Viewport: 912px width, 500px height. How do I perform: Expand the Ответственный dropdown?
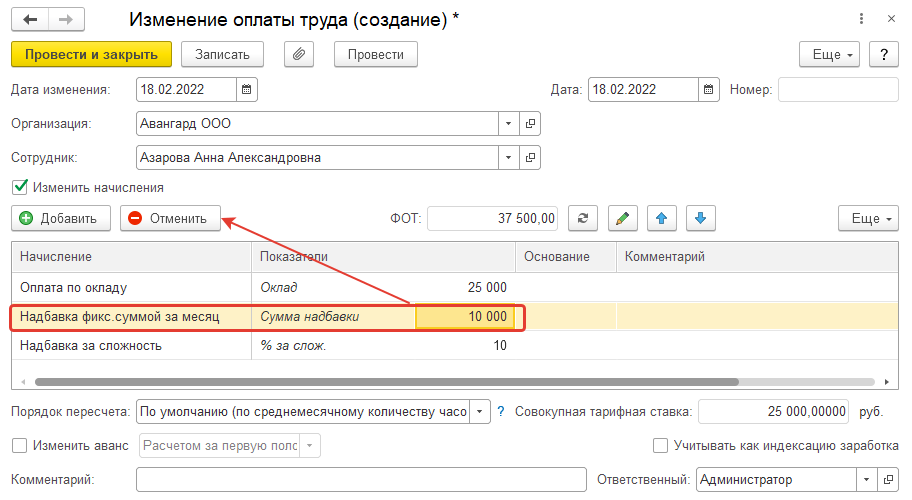pos(866,480)
